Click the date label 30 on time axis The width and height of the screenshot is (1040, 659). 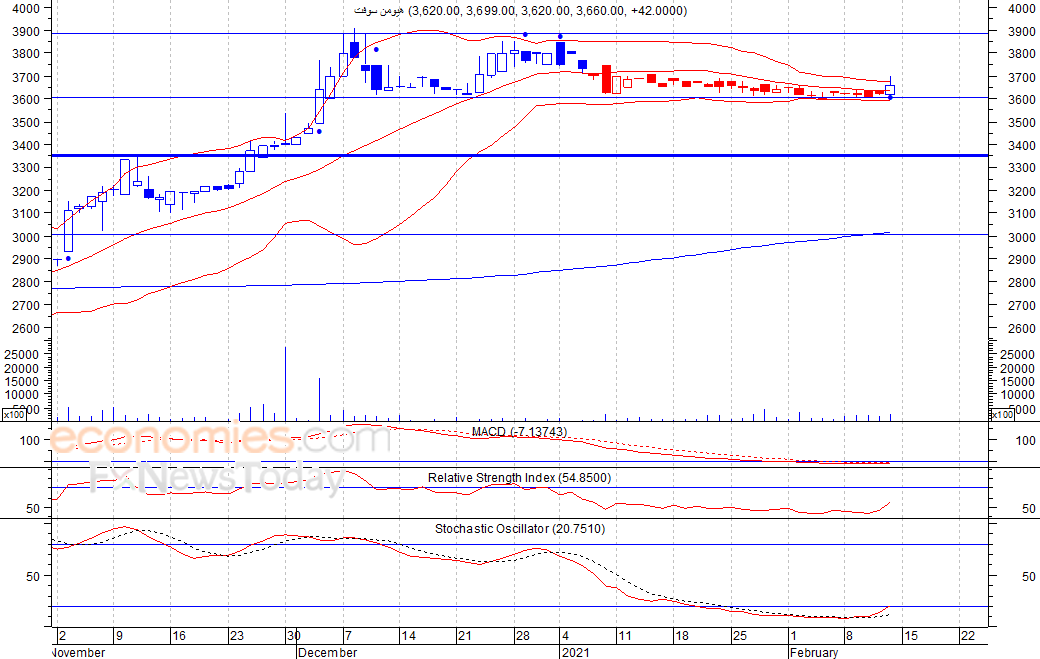(x=293, y=636)
